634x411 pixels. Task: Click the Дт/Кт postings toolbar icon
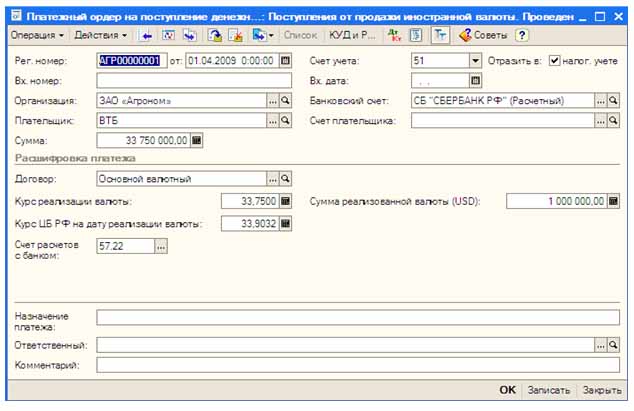click(x=397, y=35)
